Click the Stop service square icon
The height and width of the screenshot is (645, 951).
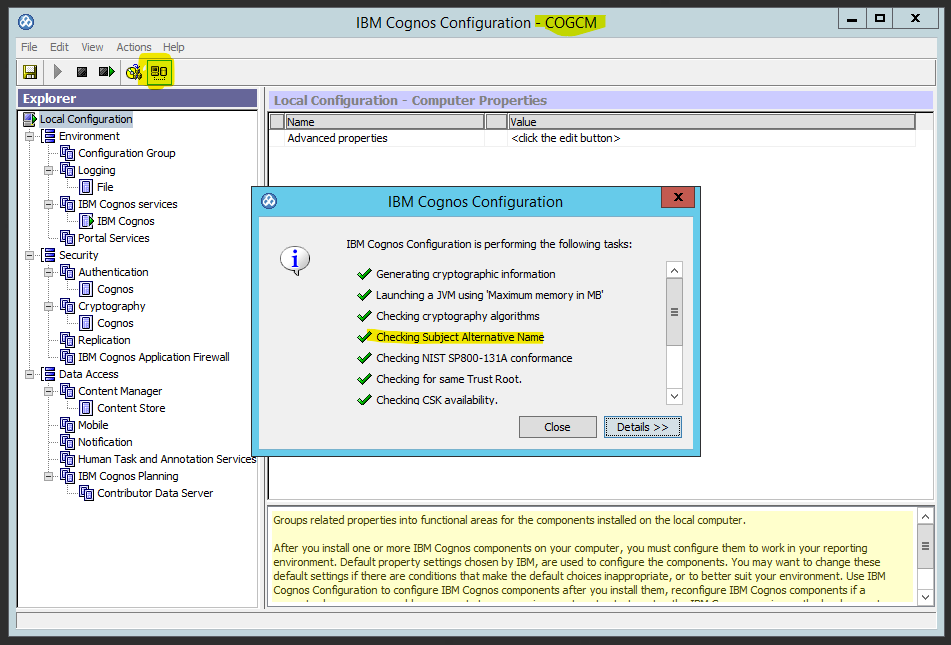pos(82,72)
